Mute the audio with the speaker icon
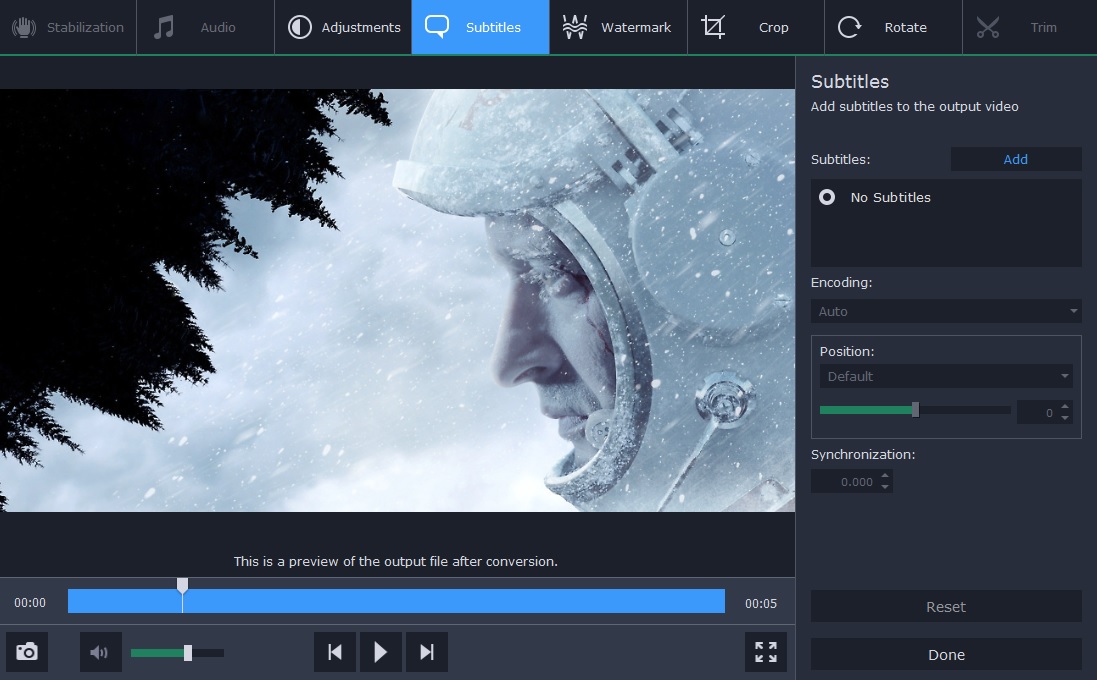Image resolution: width=1097 pixels, height=680 pixels. coord(100,653)
